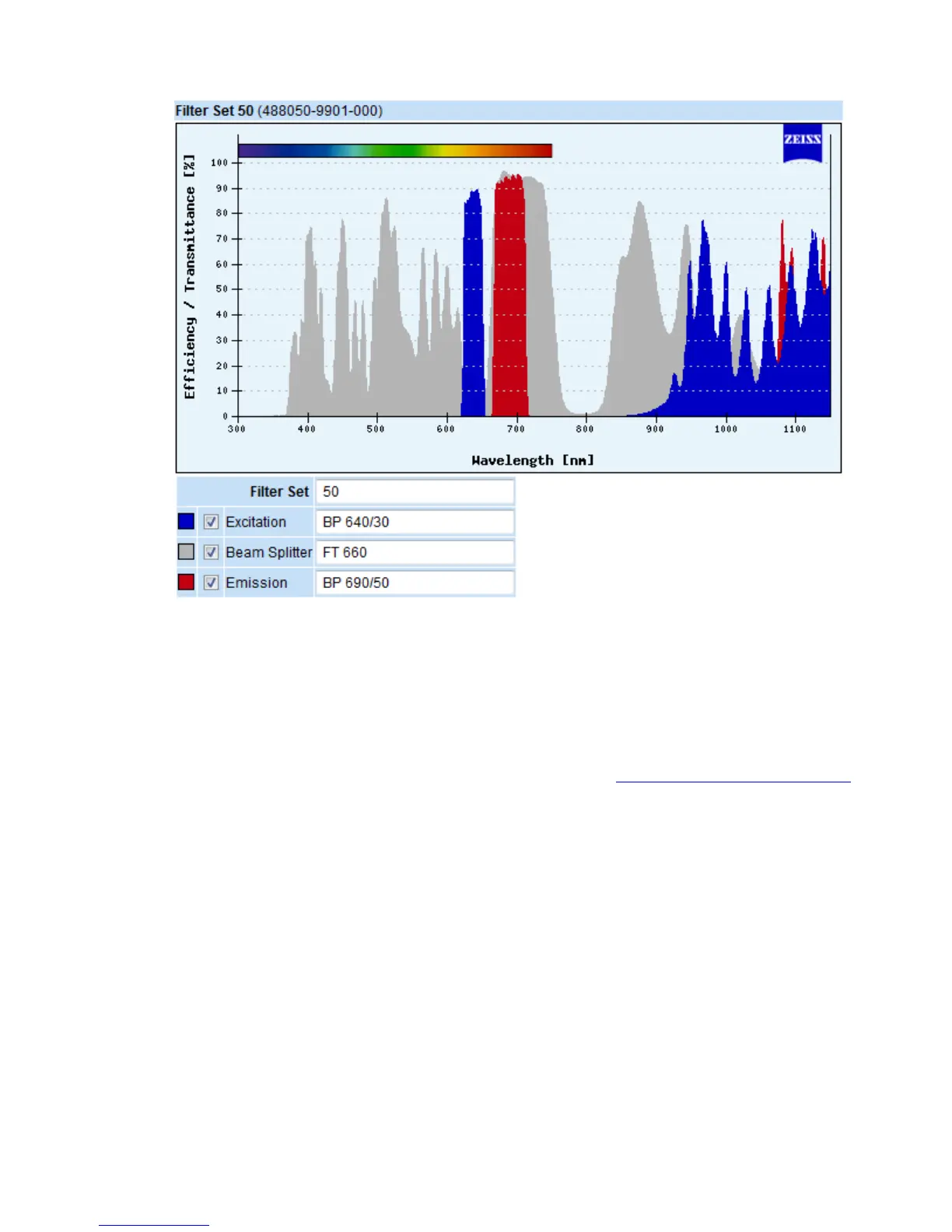The height and width of the screenshot is (1232, 952).
Task: Click the Beam Splitter field FT 660
Action: [415, 552]
